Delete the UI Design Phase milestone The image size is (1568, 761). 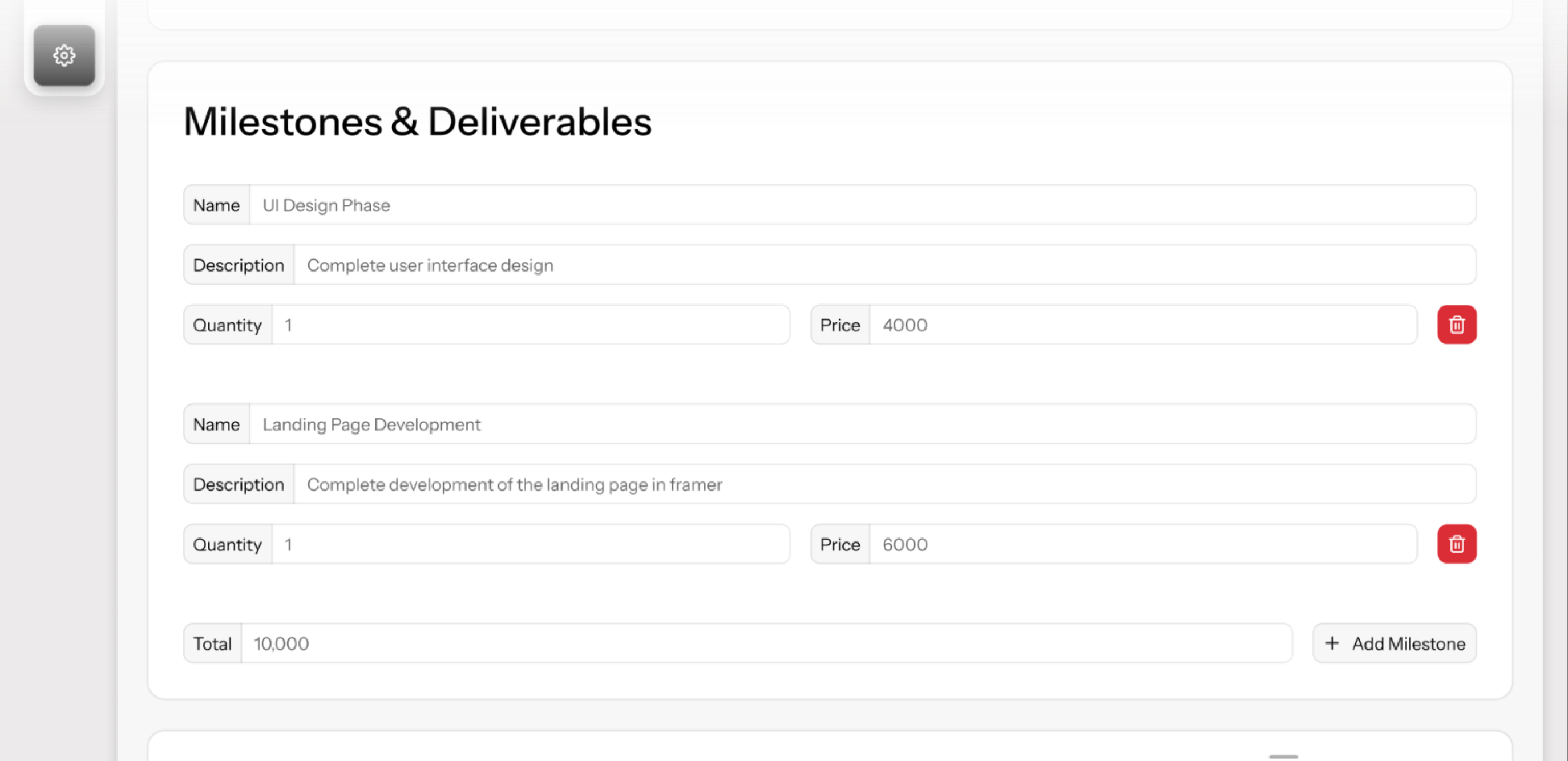tap(1457, 325)
